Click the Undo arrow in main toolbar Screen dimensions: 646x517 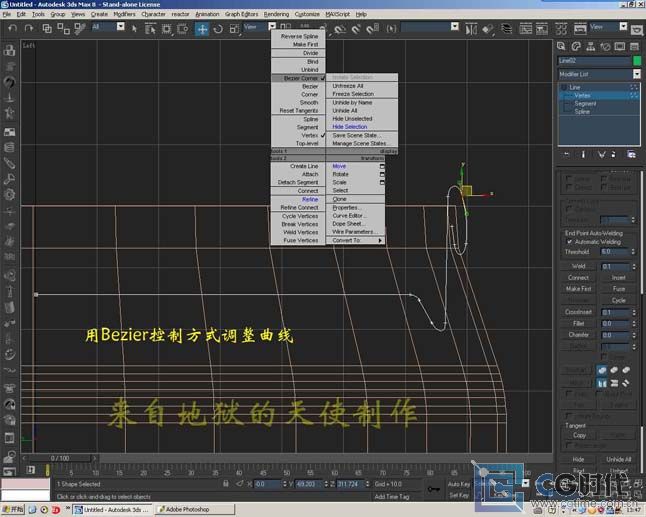tap(12, 28)
